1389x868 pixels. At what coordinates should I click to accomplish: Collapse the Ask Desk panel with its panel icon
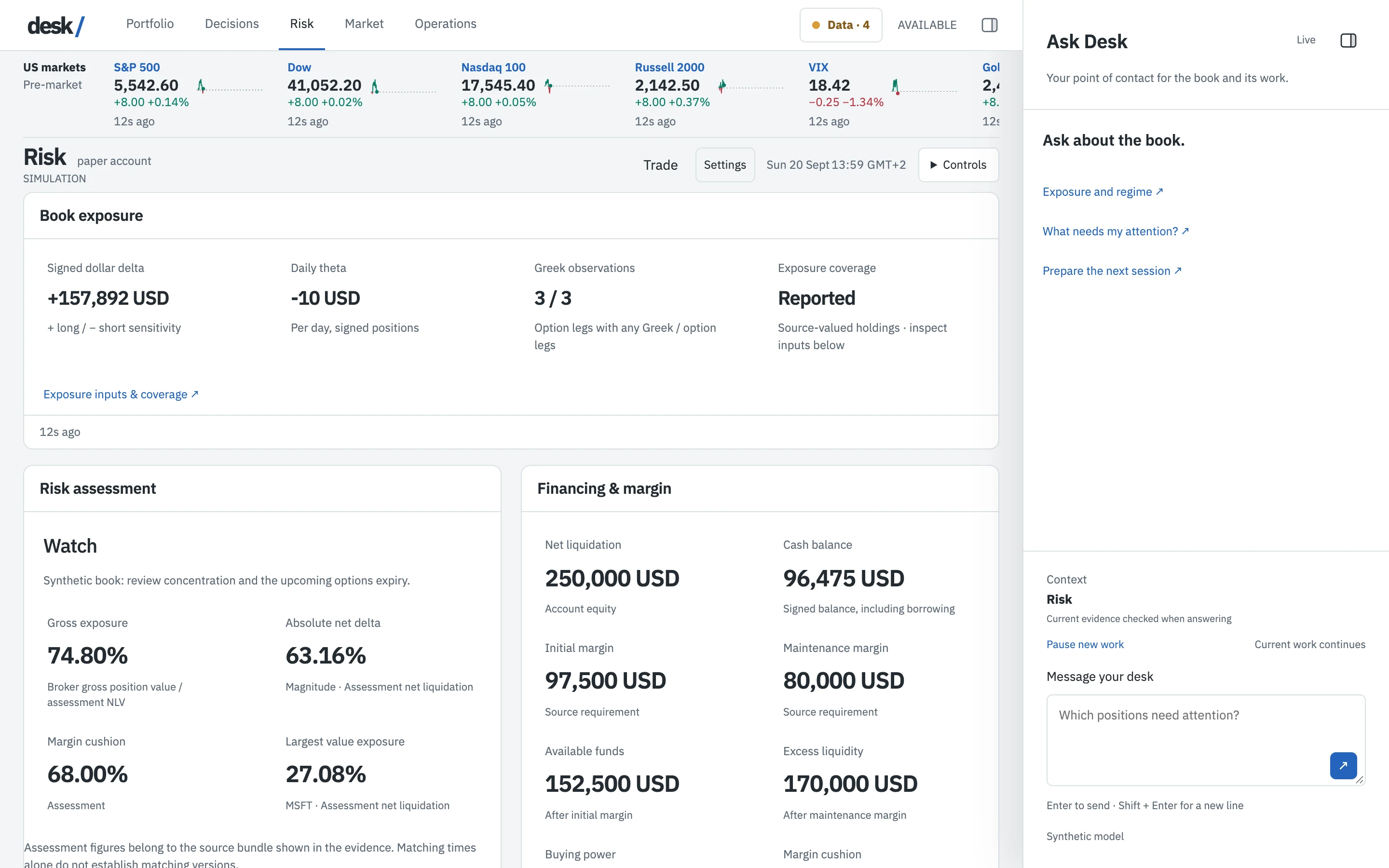point(1348,40)
